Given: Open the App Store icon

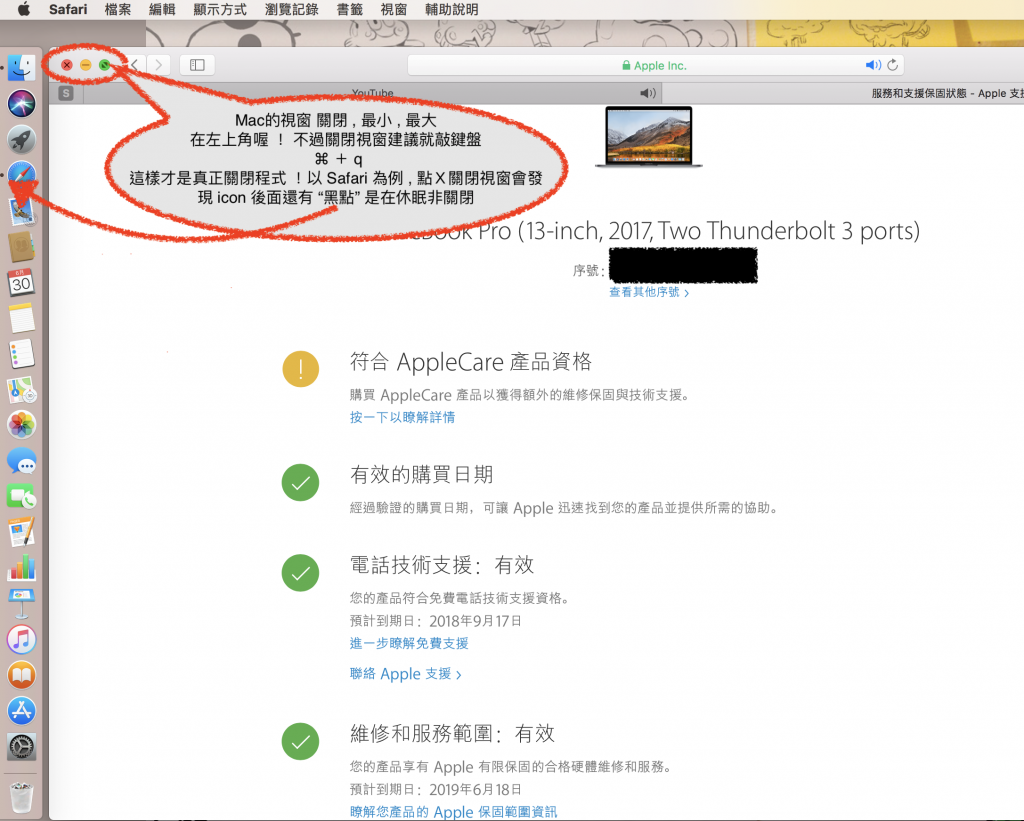Looking at the screenshot, I should [22, 711].
